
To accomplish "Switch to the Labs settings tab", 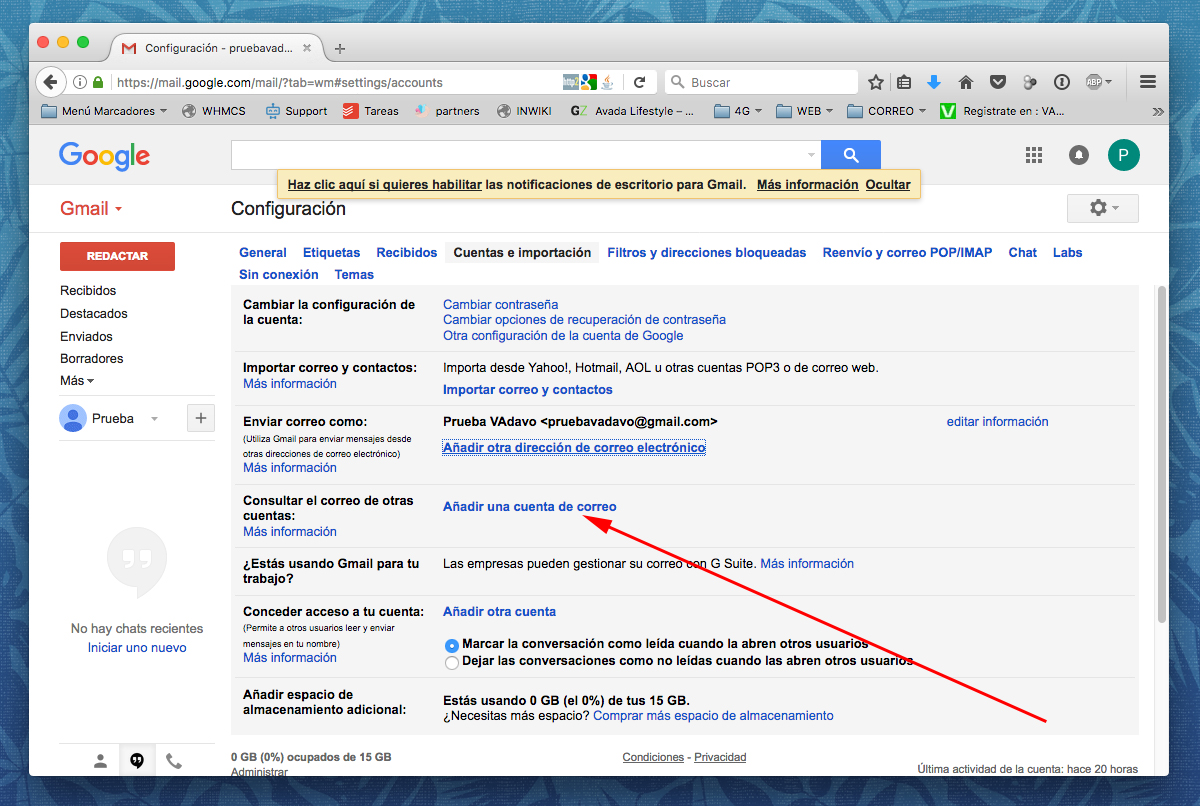I will tap(1067, 253).
